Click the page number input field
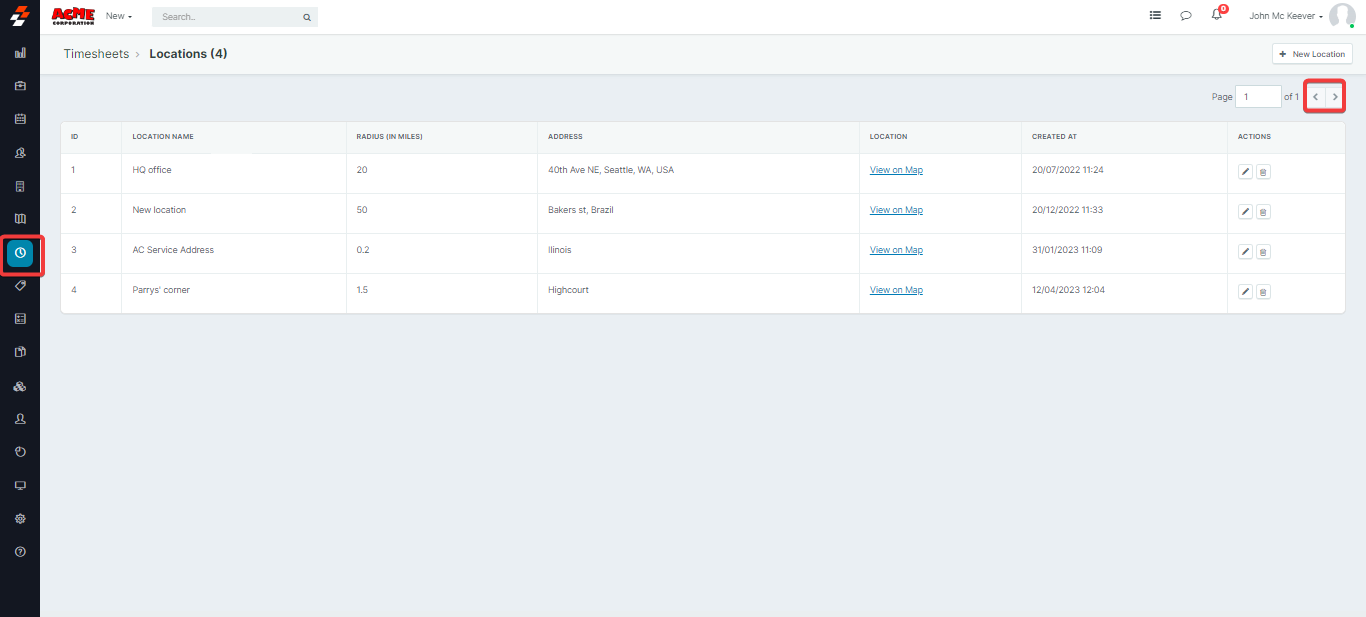The width and height of the screenshot is (1366, 617). click(x=1258, y=97)
